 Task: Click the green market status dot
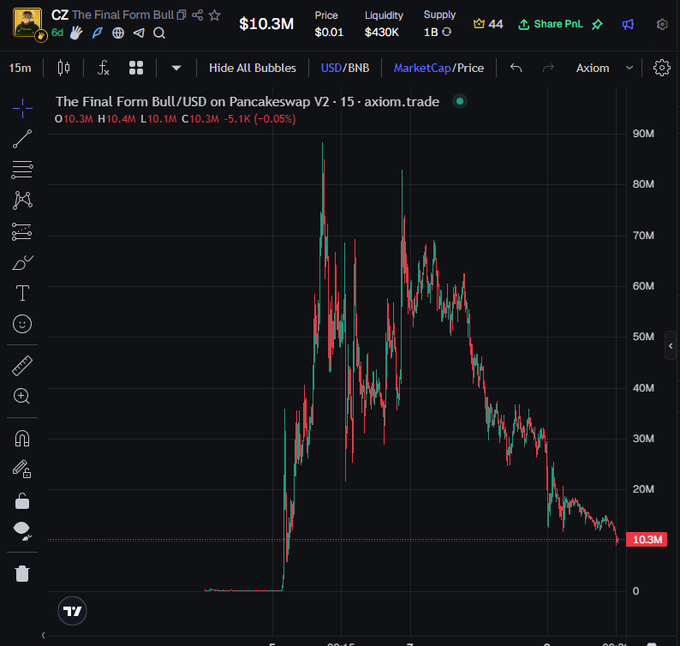(460, 101)
